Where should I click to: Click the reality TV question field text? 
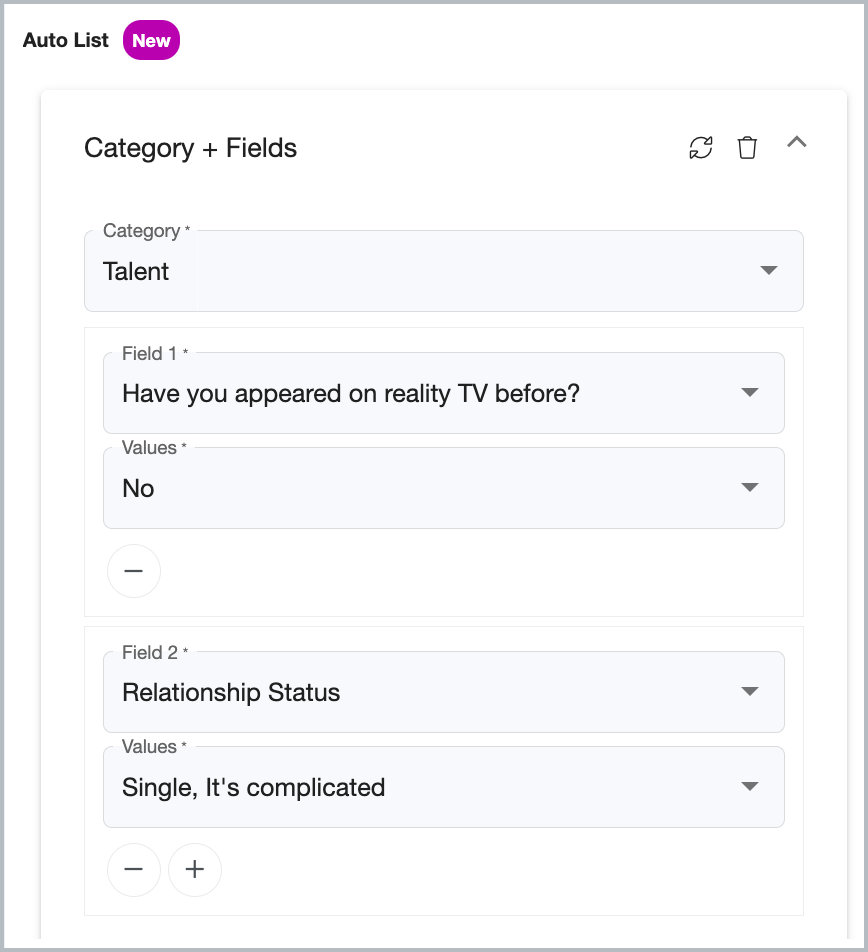click(351, 393)
